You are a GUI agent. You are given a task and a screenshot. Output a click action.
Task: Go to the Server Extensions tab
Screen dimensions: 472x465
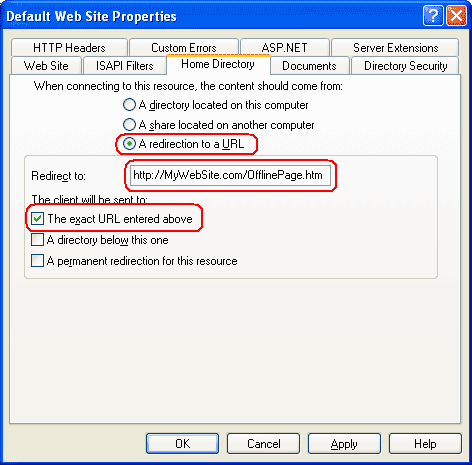[395, 48]
